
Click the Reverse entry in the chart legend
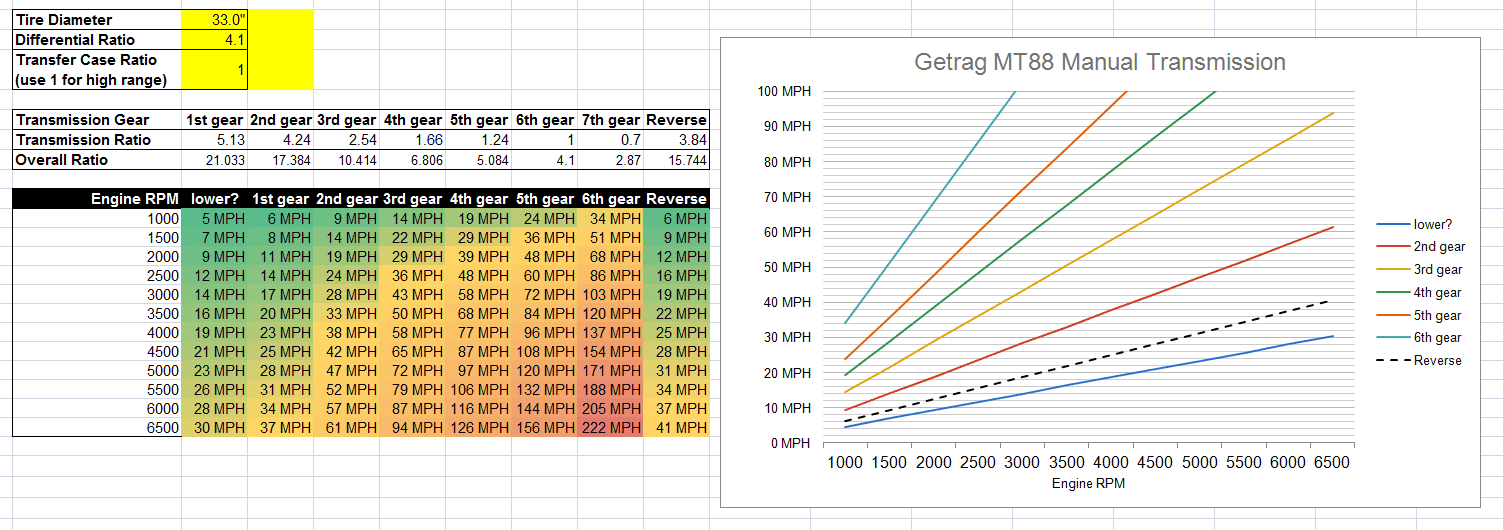pos(1437,360)
